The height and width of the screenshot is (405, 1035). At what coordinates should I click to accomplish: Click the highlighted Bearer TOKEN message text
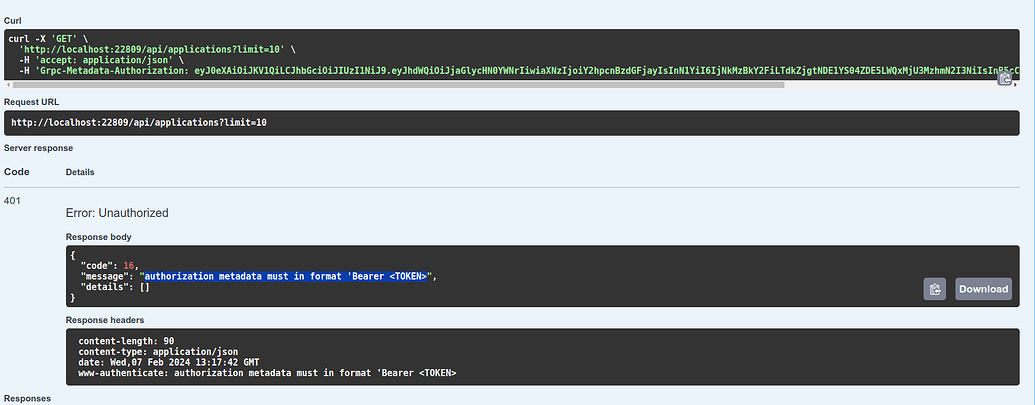(287, 276)
